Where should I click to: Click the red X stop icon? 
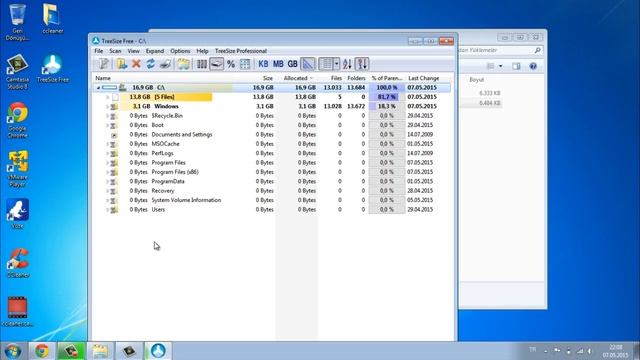(136, 64)
